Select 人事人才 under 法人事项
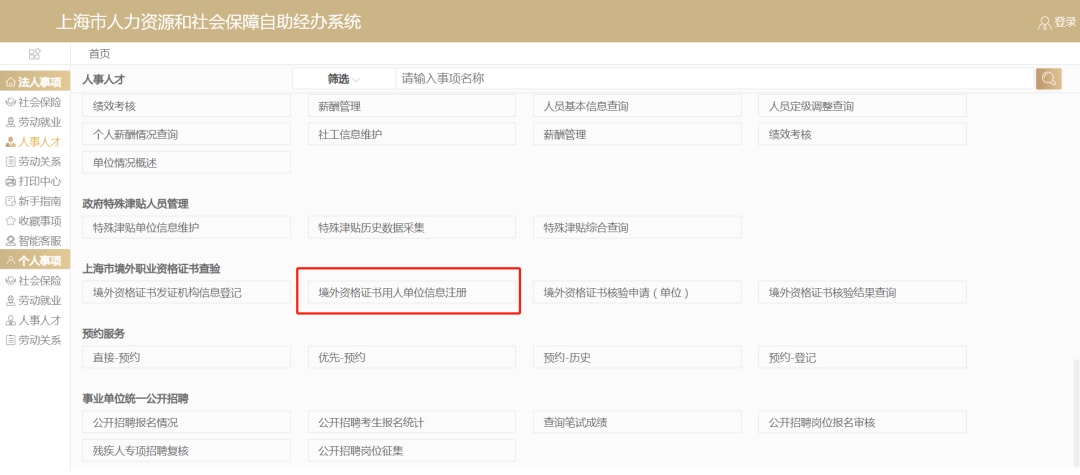The height and width of the screenshot is (475, 1080). click(34, 142)
